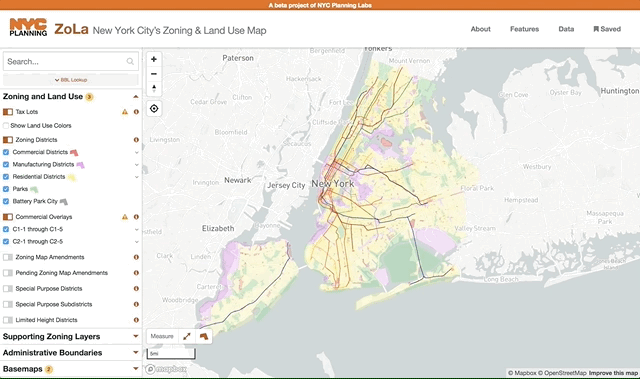Click the NYC Planning logo
The image size is (640, 379).
pos(28,27)
